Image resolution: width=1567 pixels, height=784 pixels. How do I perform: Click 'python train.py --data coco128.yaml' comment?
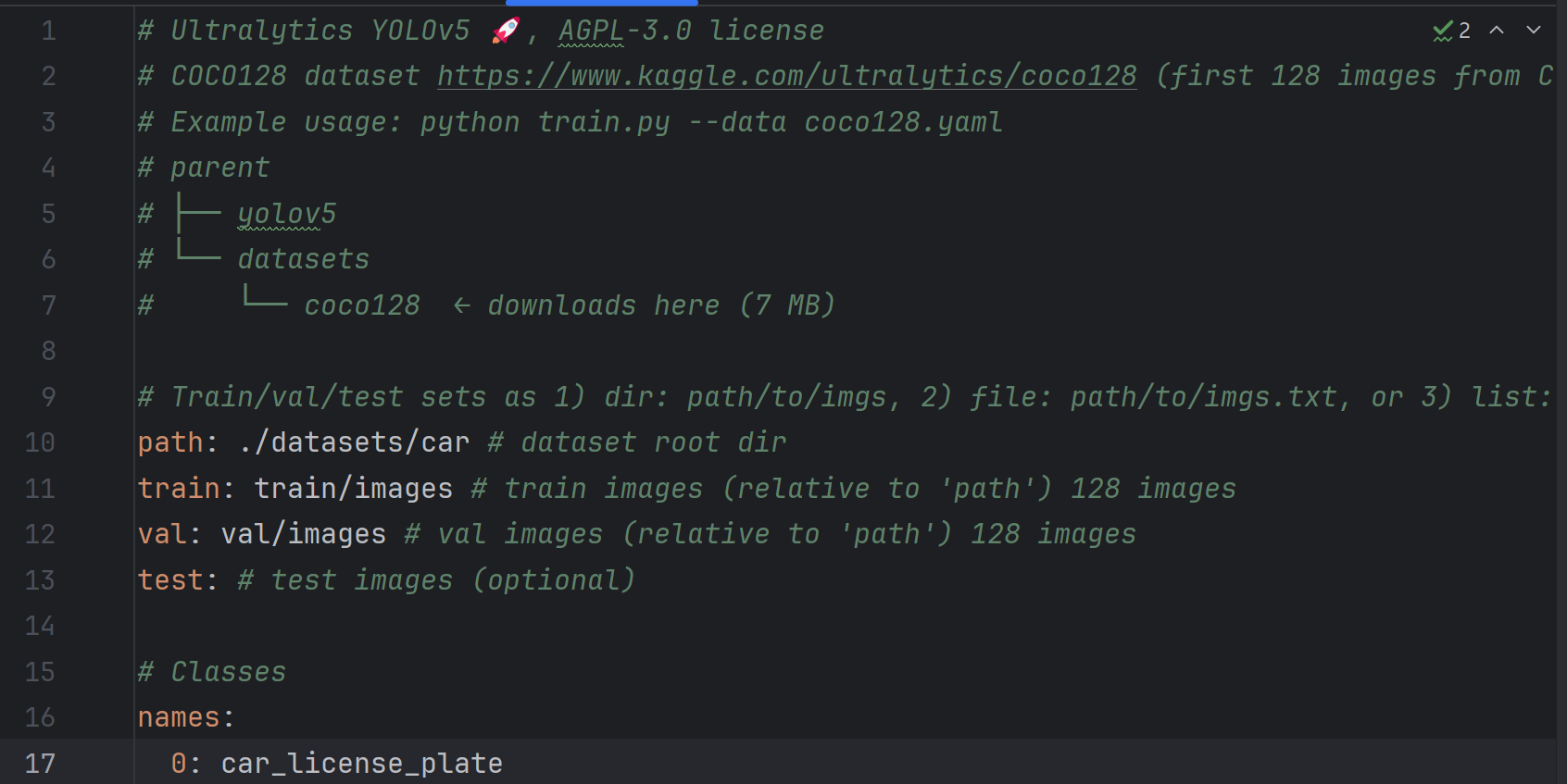click(x=711, y=122)
